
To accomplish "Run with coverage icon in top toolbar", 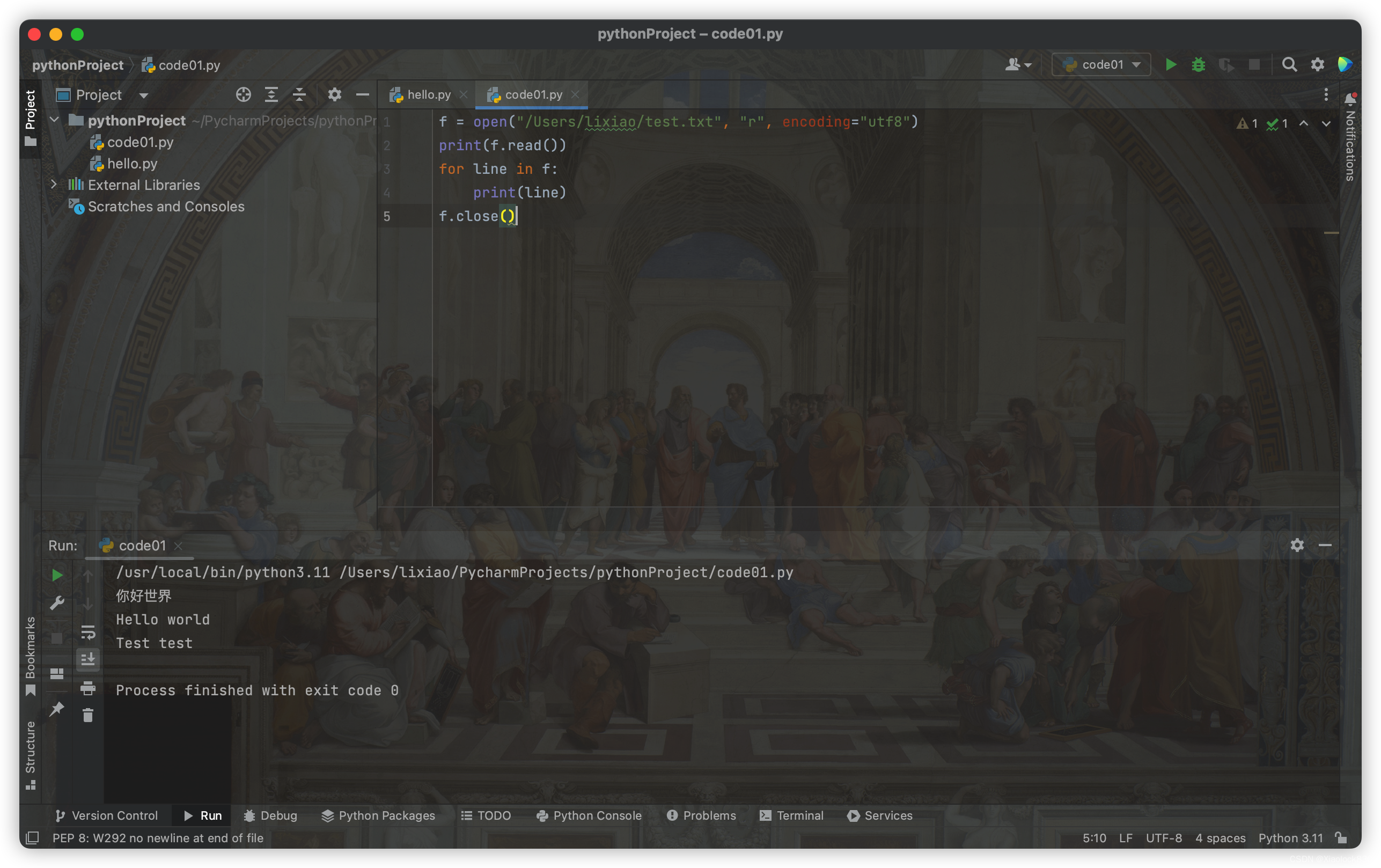I will point(1226,65).
